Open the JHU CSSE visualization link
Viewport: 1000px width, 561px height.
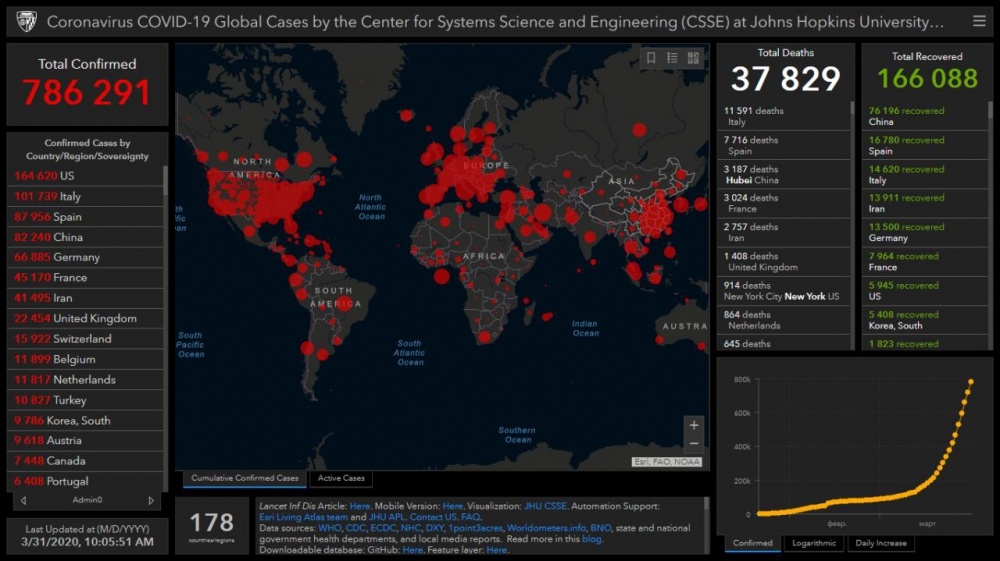click(545, 506)
